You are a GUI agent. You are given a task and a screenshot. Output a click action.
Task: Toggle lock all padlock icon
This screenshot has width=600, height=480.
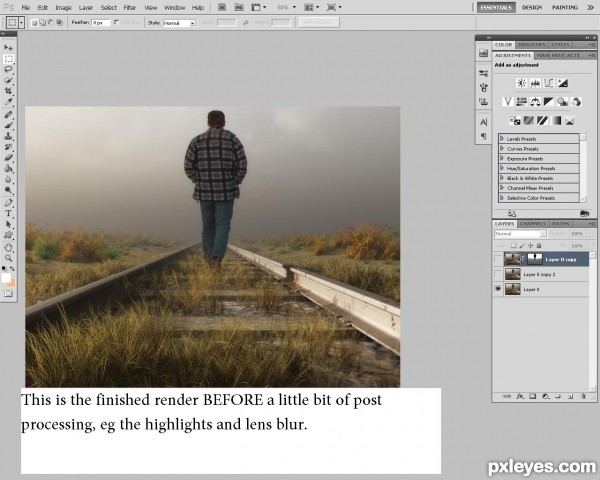539,245
